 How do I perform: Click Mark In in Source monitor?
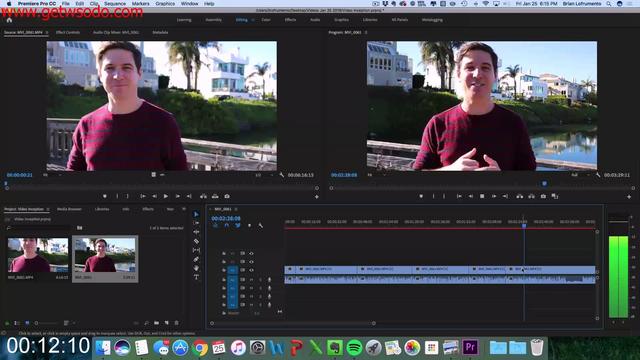click(x=117, y=196)
